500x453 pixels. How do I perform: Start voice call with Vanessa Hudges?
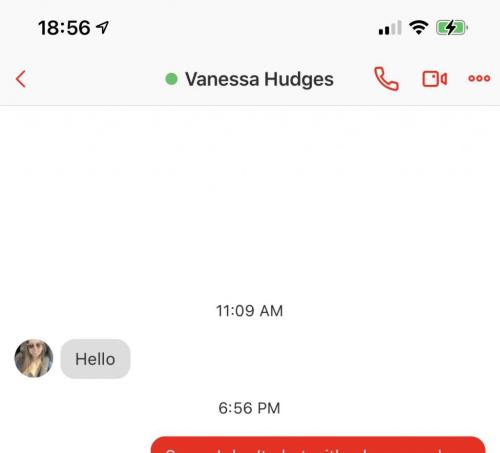pyautogui.click(x=386, y=79)
